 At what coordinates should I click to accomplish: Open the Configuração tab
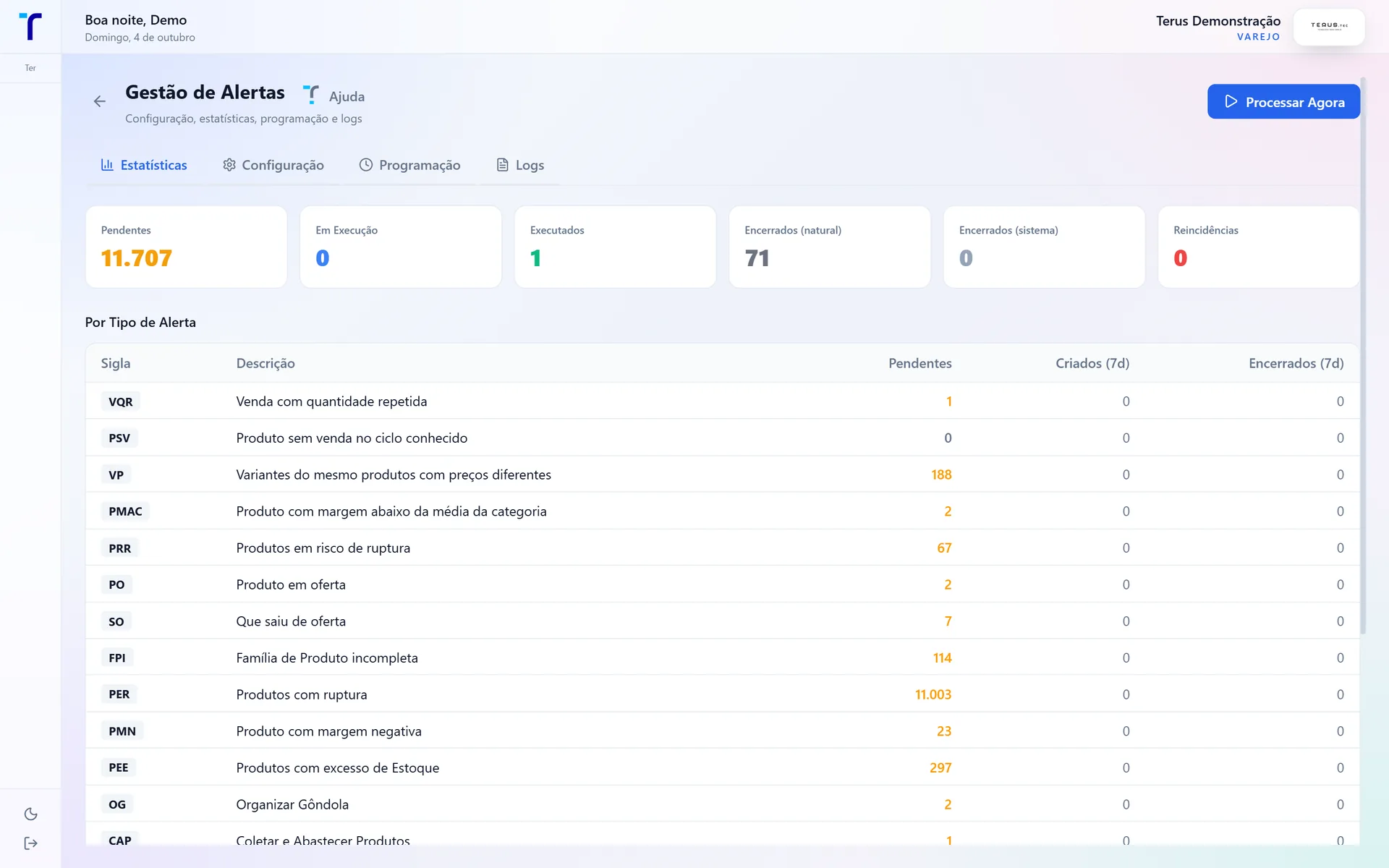pos(273,165)
